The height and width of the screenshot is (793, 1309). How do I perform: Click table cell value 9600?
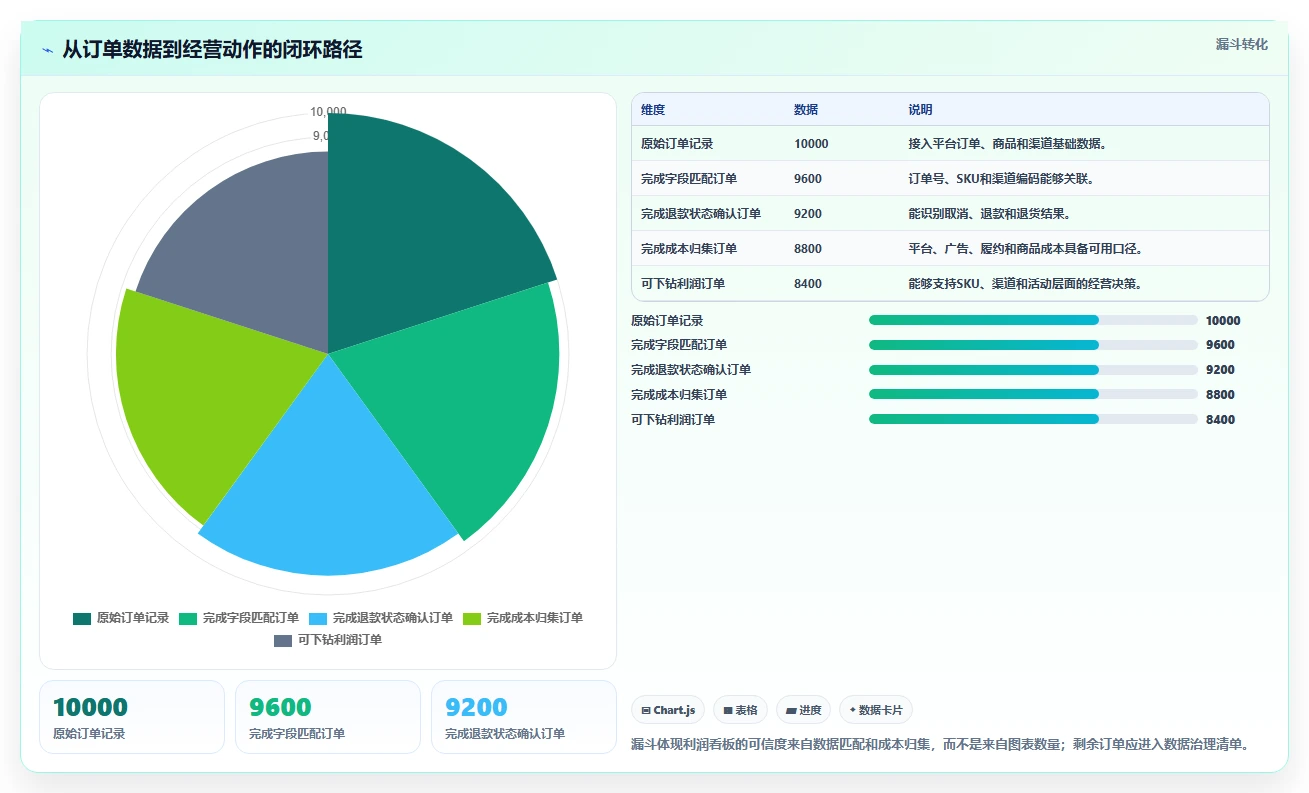(x=808, y=179)
